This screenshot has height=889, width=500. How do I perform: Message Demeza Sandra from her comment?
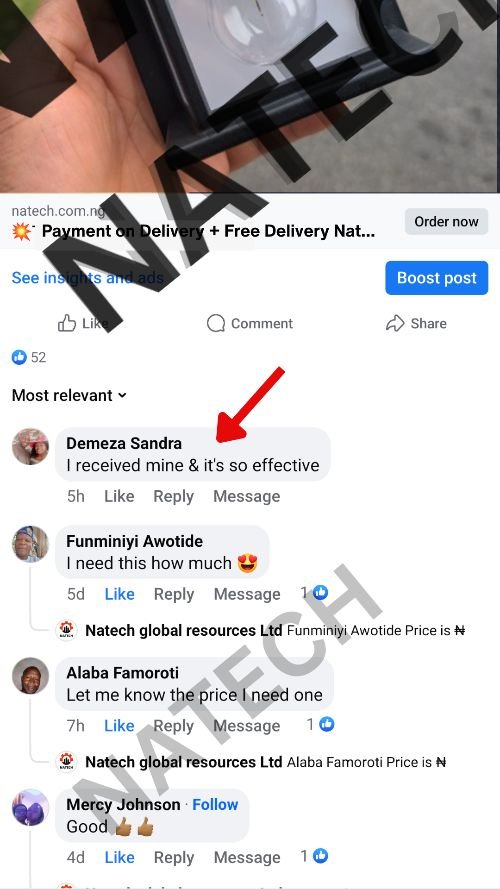pos(247,496)
